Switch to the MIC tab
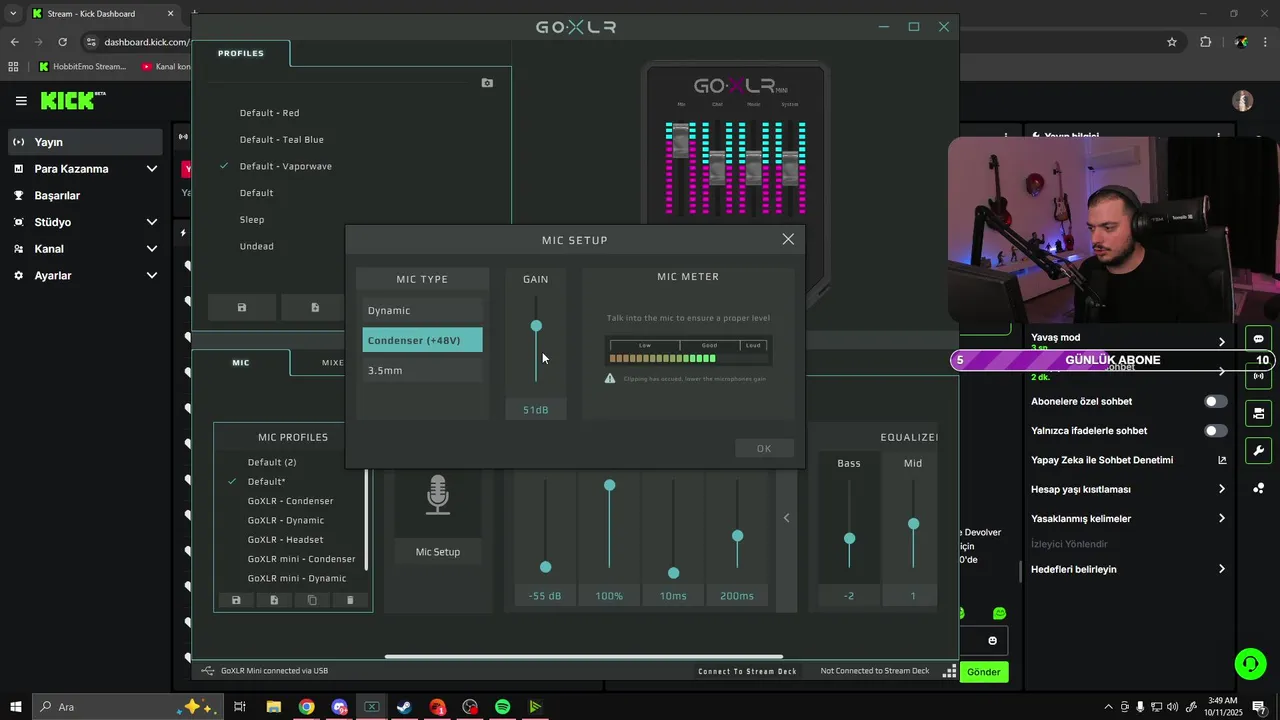The height and width of the screenshot is (720, 1280). point(241,362)
